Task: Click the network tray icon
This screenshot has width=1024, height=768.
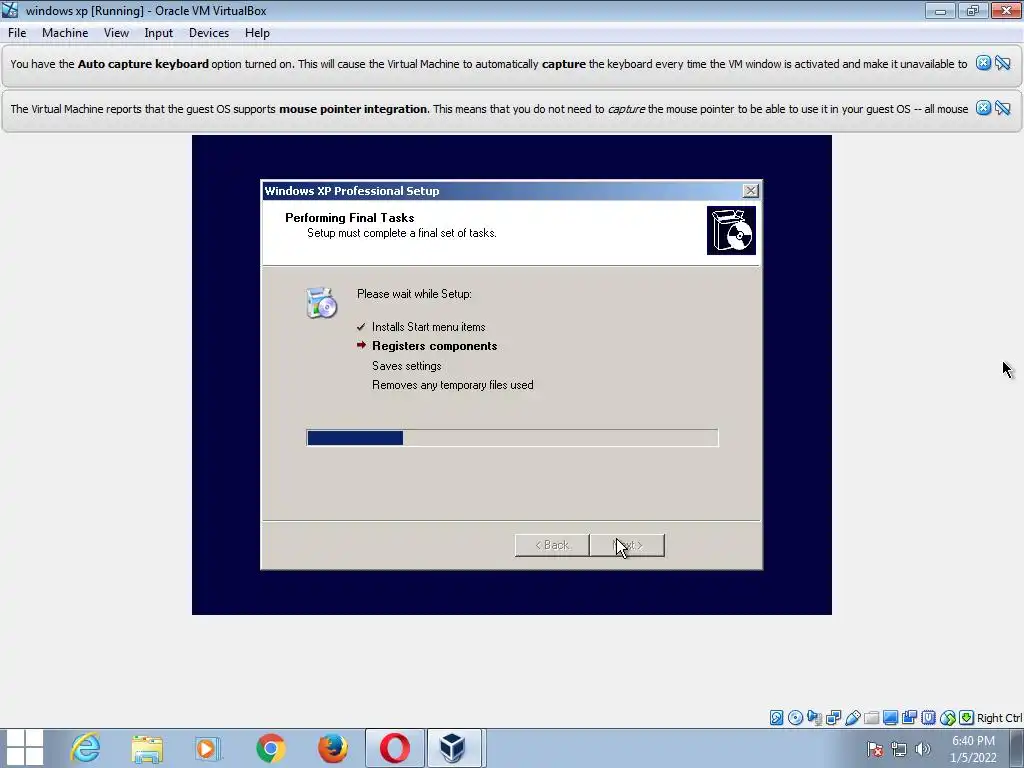Action: click(899, 750)
